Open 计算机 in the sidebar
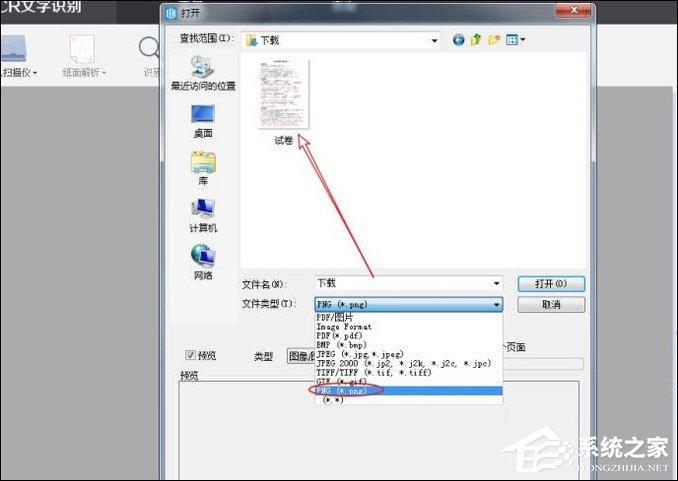Viewport: 678px width, 481px height. tap(203, 216)
